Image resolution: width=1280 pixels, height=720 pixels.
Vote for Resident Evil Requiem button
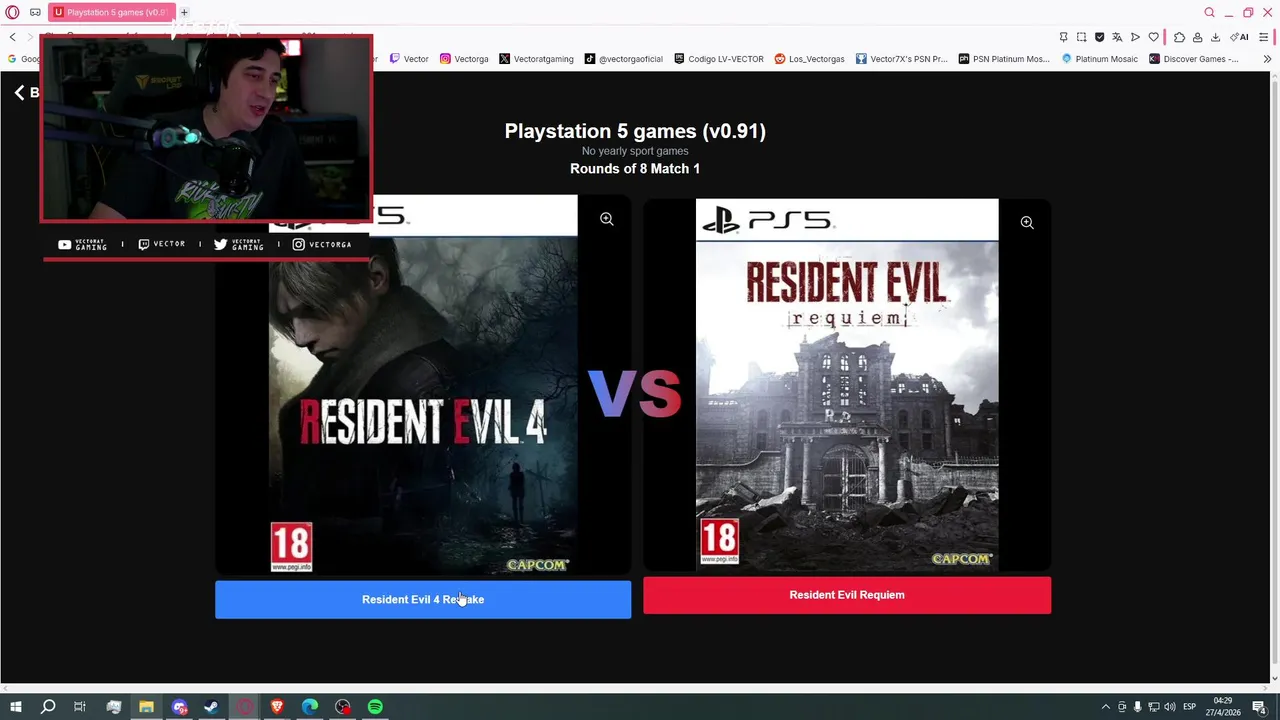[x=847, y=595]
